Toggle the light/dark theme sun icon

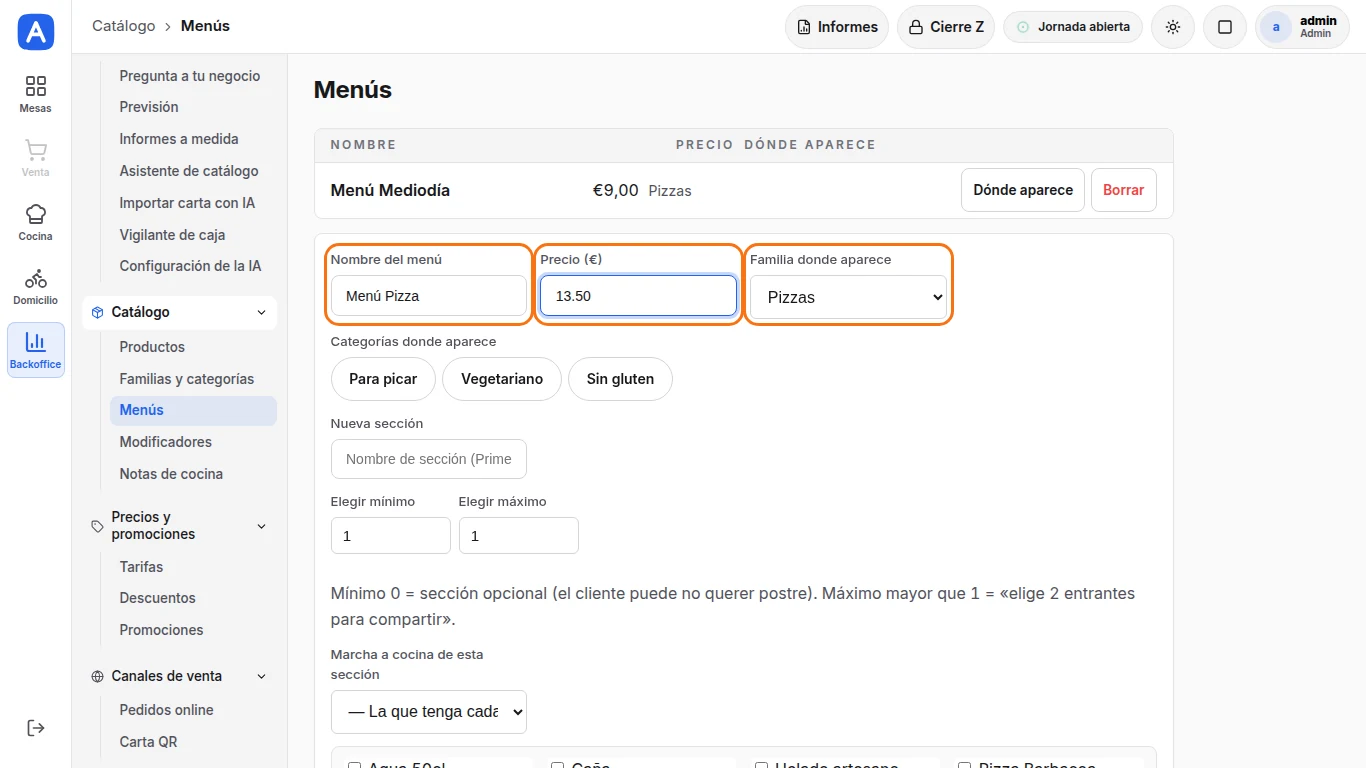click(1173, 27)
